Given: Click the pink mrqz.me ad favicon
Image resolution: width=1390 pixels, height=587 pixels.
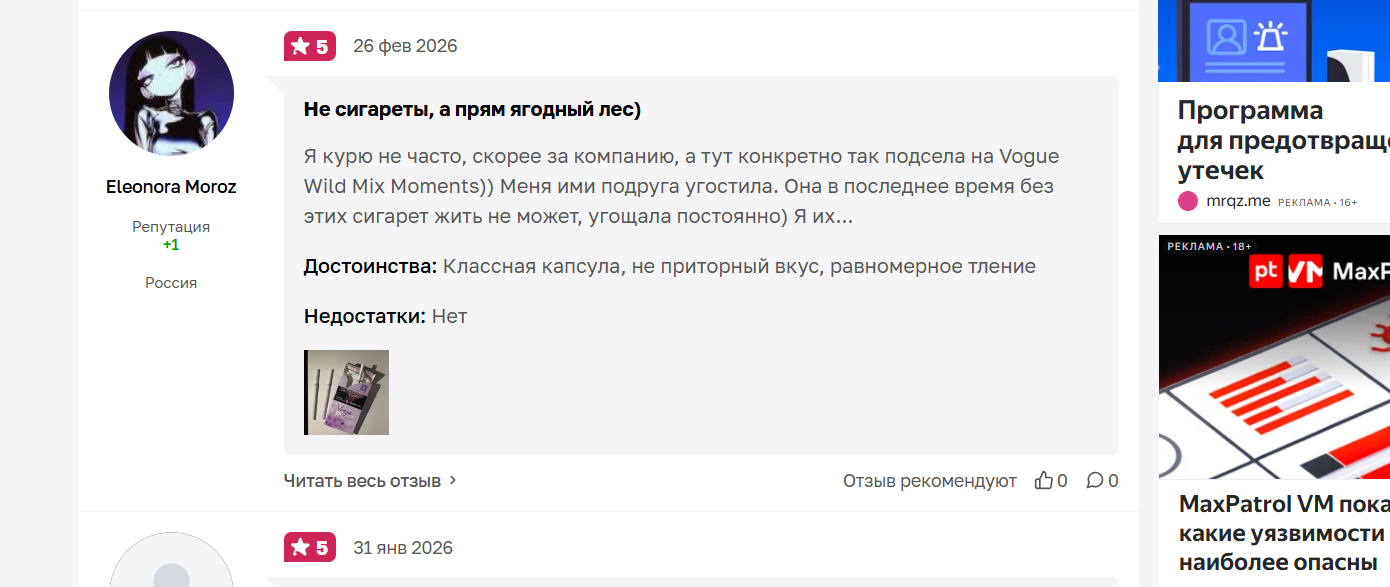Looking at the screenshot, I should (x=1188, y=201).
